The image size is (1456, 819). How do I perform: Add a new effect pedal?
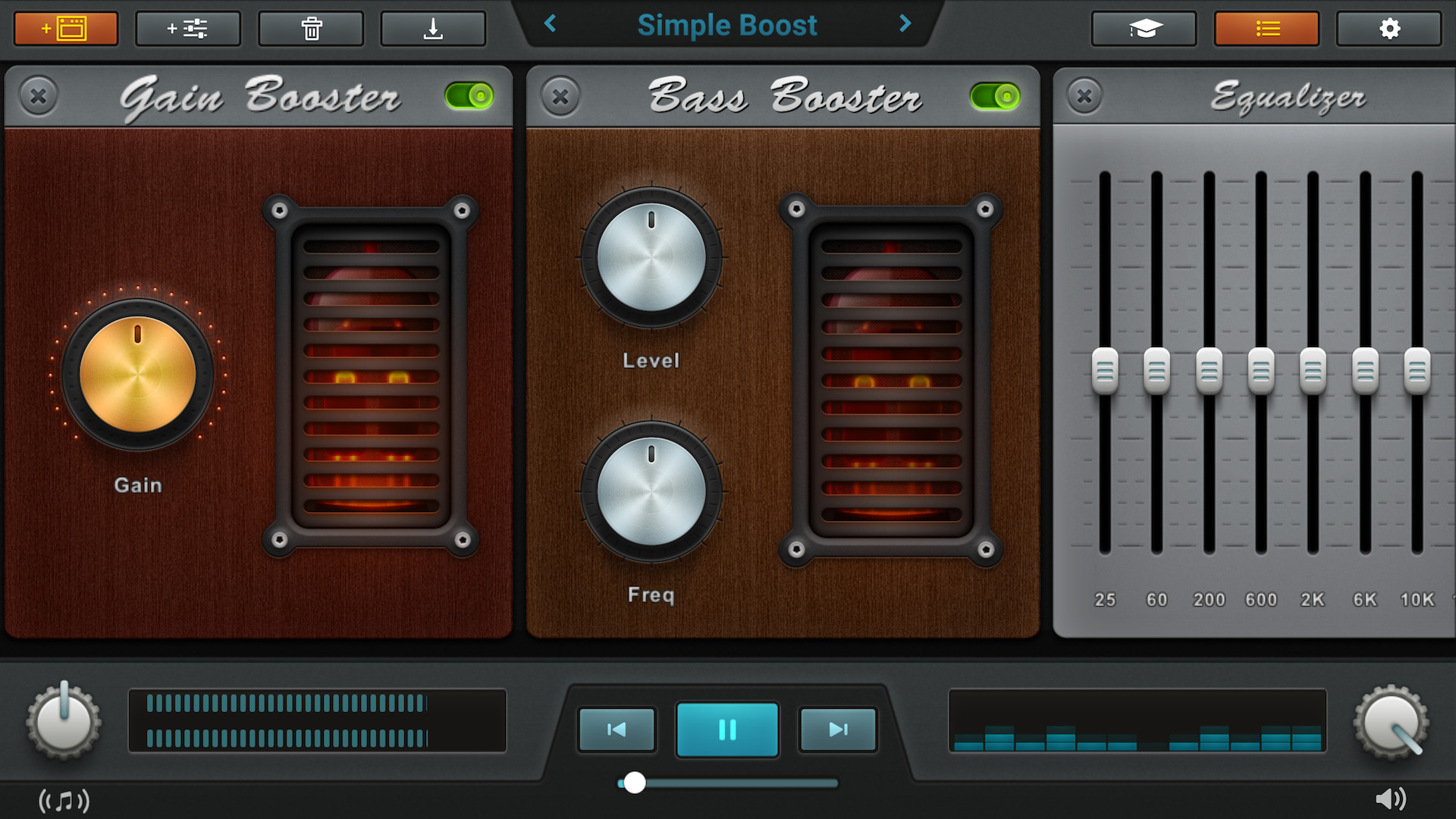(x=187, y=28)
